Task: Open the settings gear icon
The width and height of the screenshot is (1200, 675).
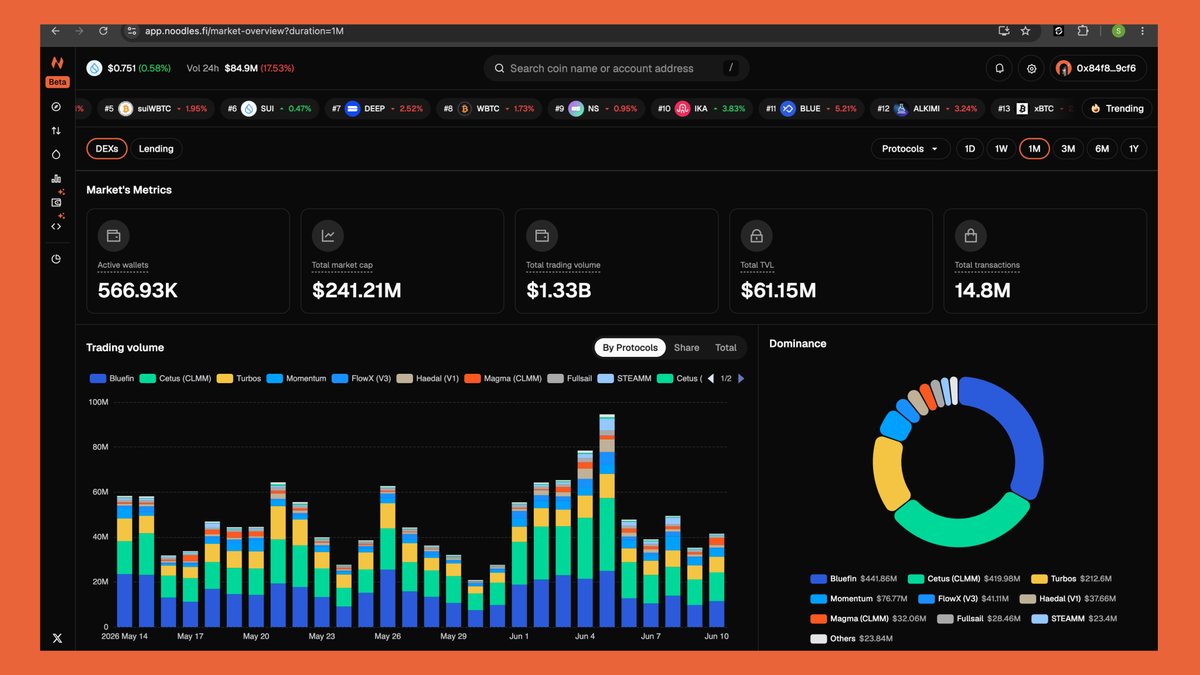Action: click(x=1032, y=68)
